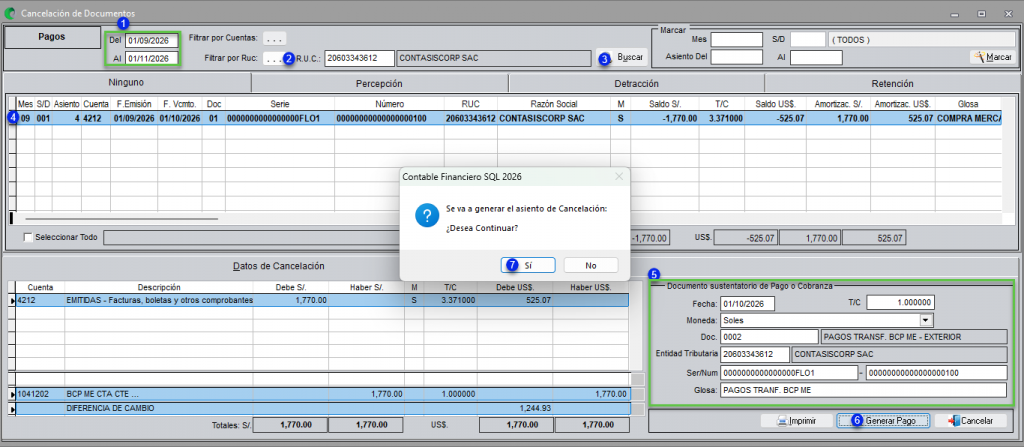
Task: Click the Descripción column header
Action: pyautogui.click(x=159, y=287)
